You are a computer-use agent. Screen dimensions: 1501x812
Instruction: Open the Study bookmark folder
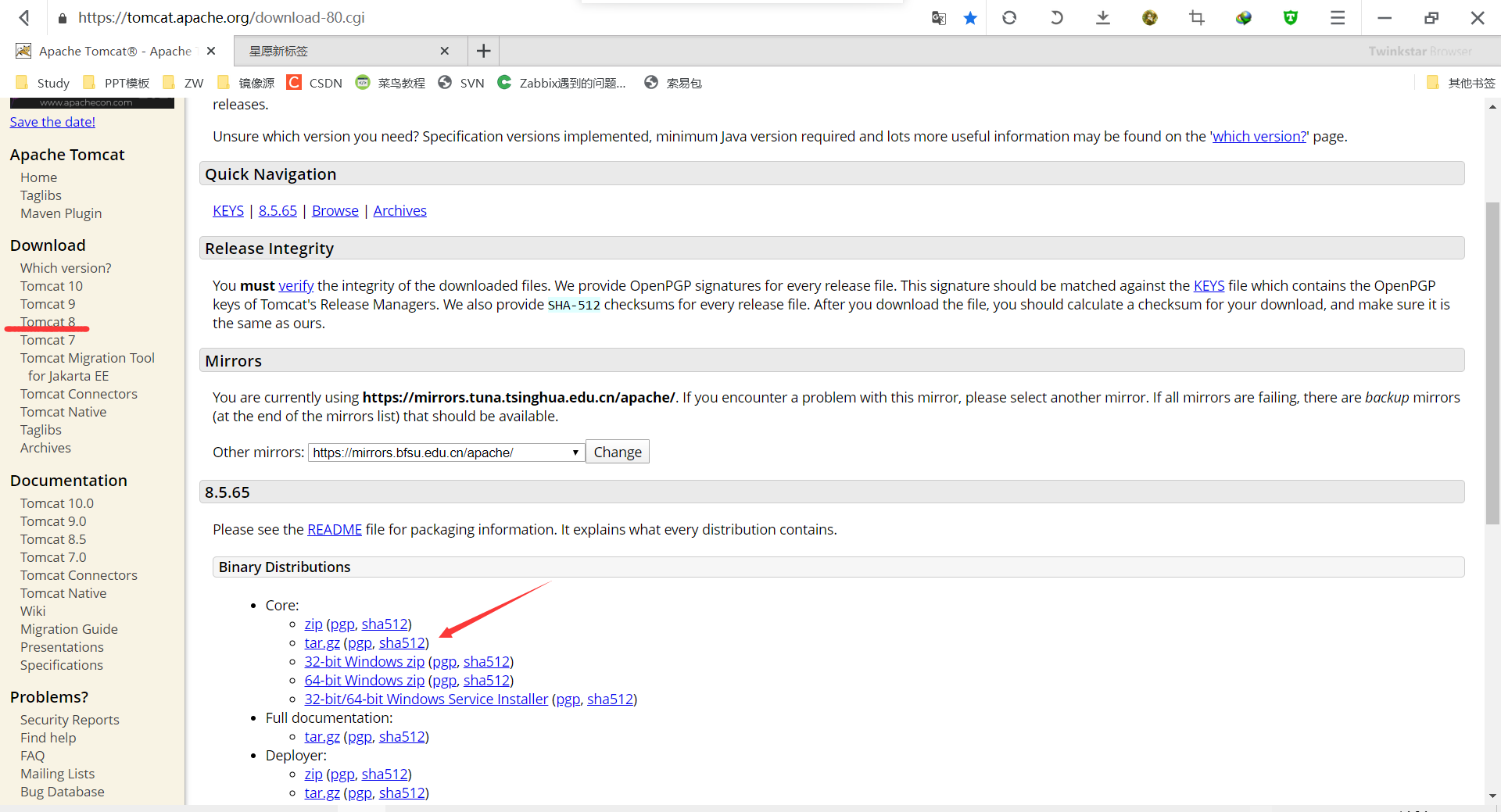click(43, 83)
